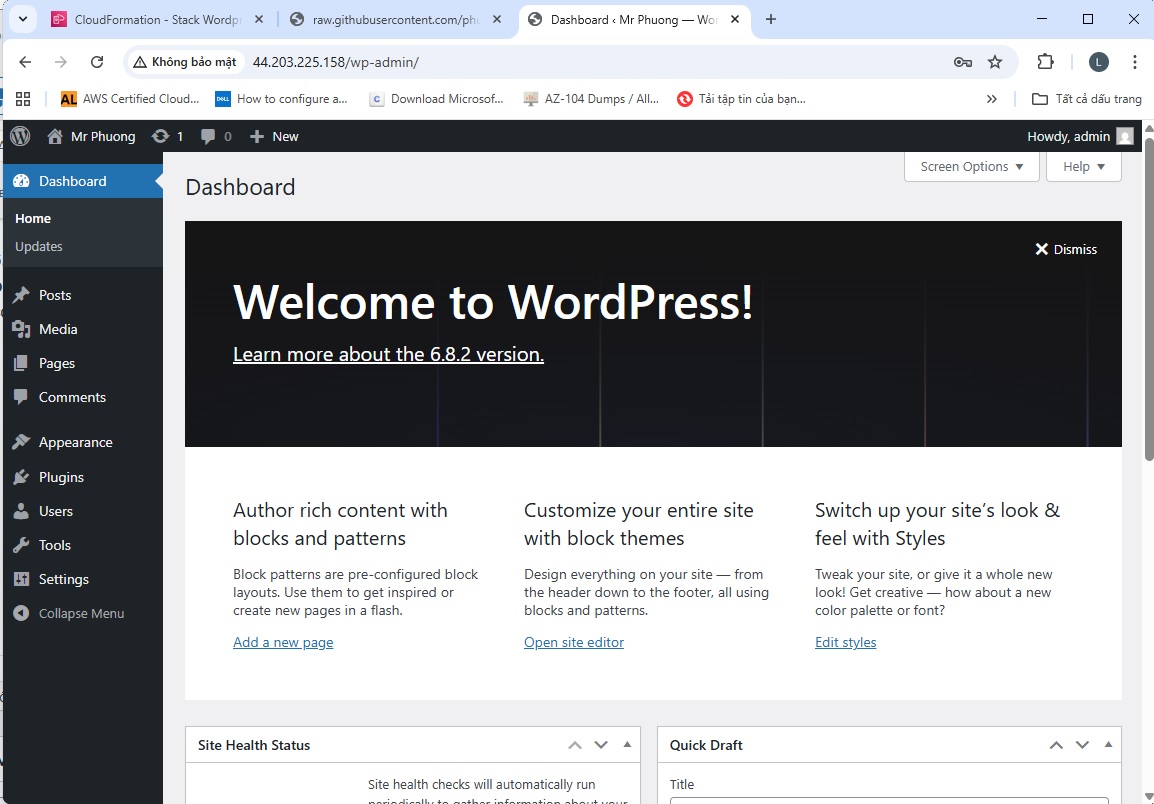Bookmark this page with star icon
This screenshot has height=804, width=1154.
pyautogui.click(x=995, y=62)
